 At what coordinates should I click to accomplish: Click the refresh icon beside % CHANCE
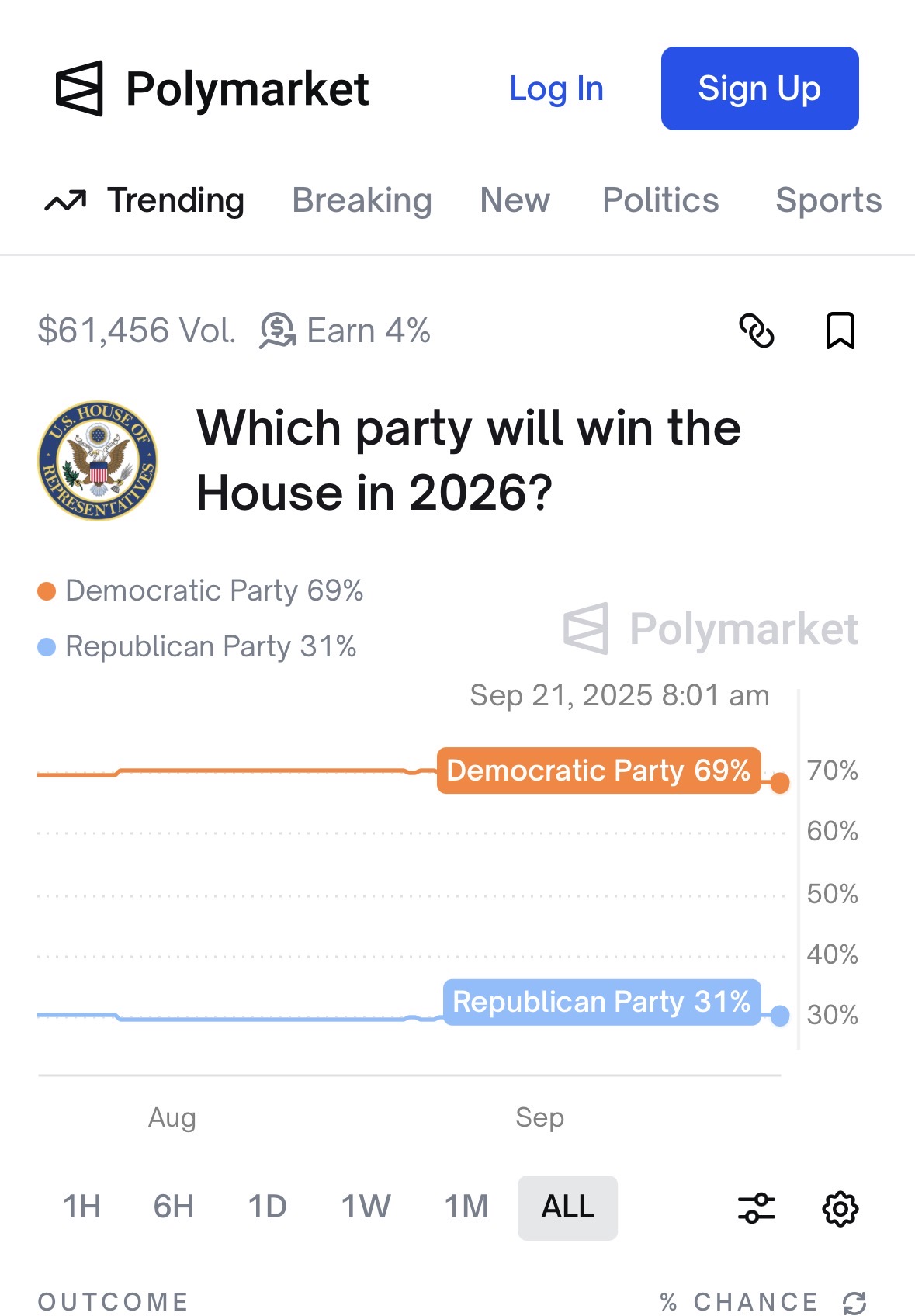(854, 1303)
